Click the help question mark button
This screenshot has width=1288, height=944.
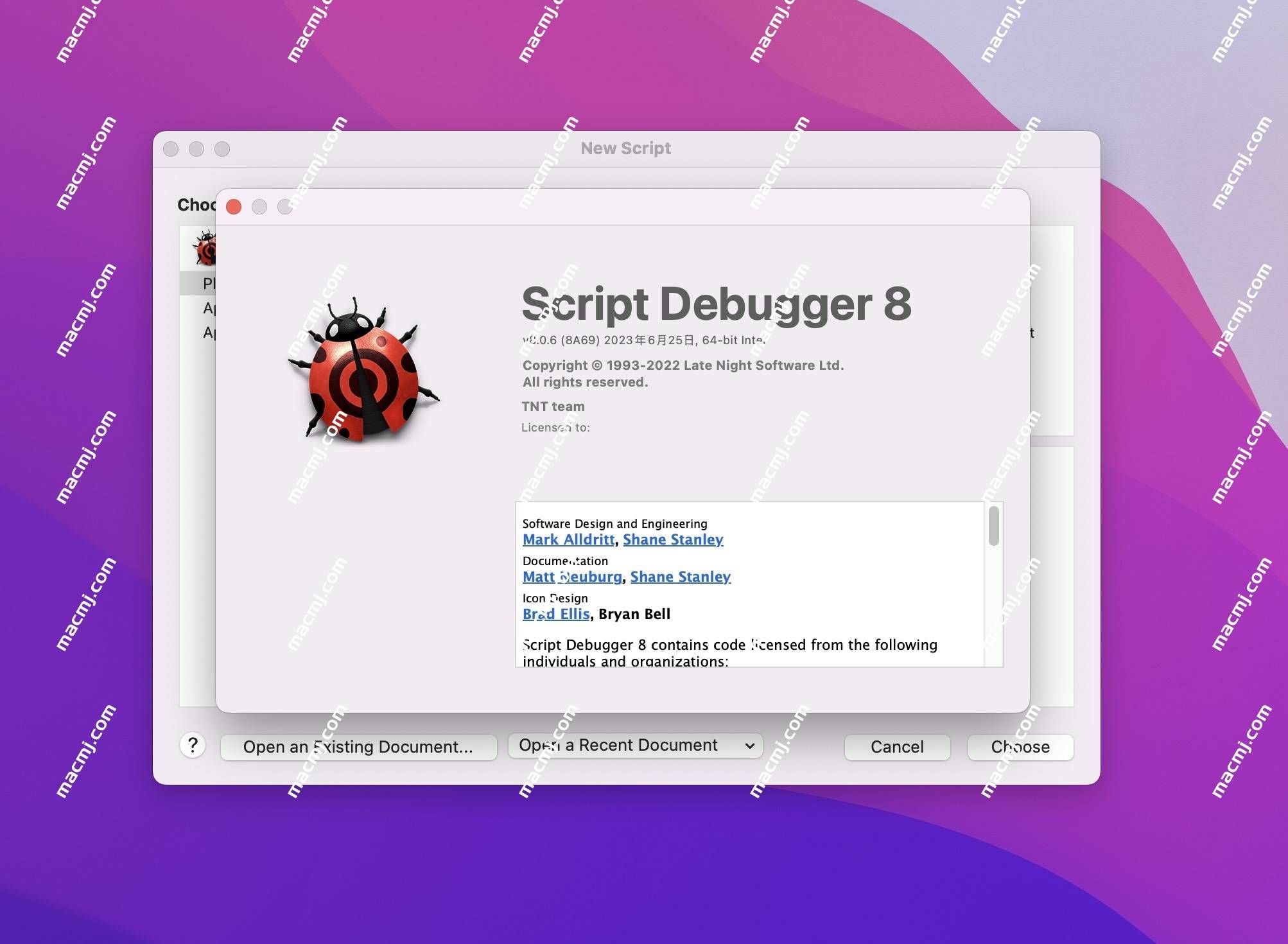point(193,746)
